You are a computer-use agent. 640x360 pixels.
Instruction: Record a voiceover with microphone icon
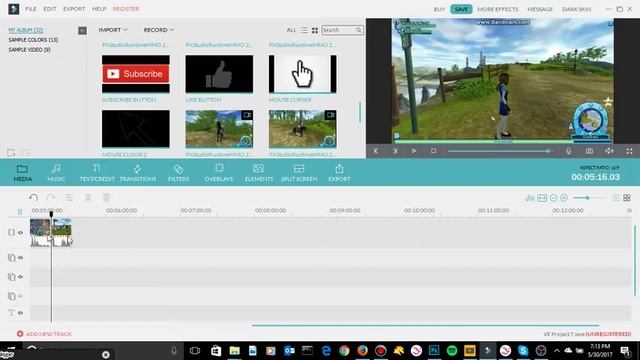point(569,151)
